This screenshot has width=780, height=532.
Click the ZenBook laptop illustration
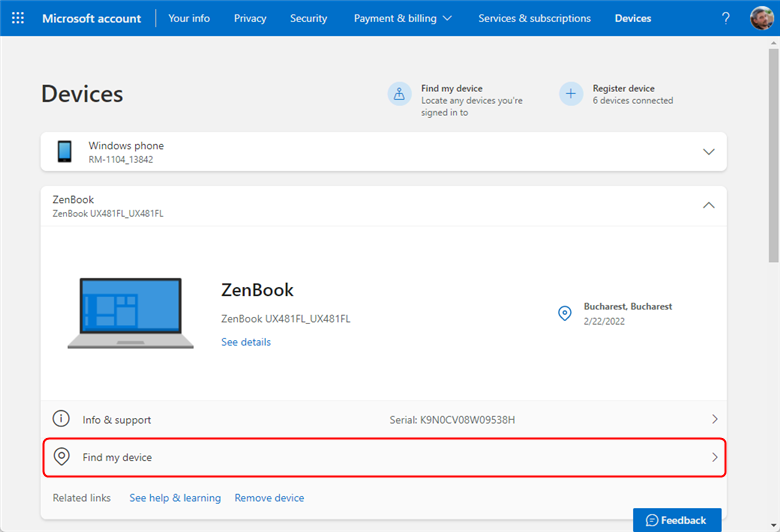(131, 313)
